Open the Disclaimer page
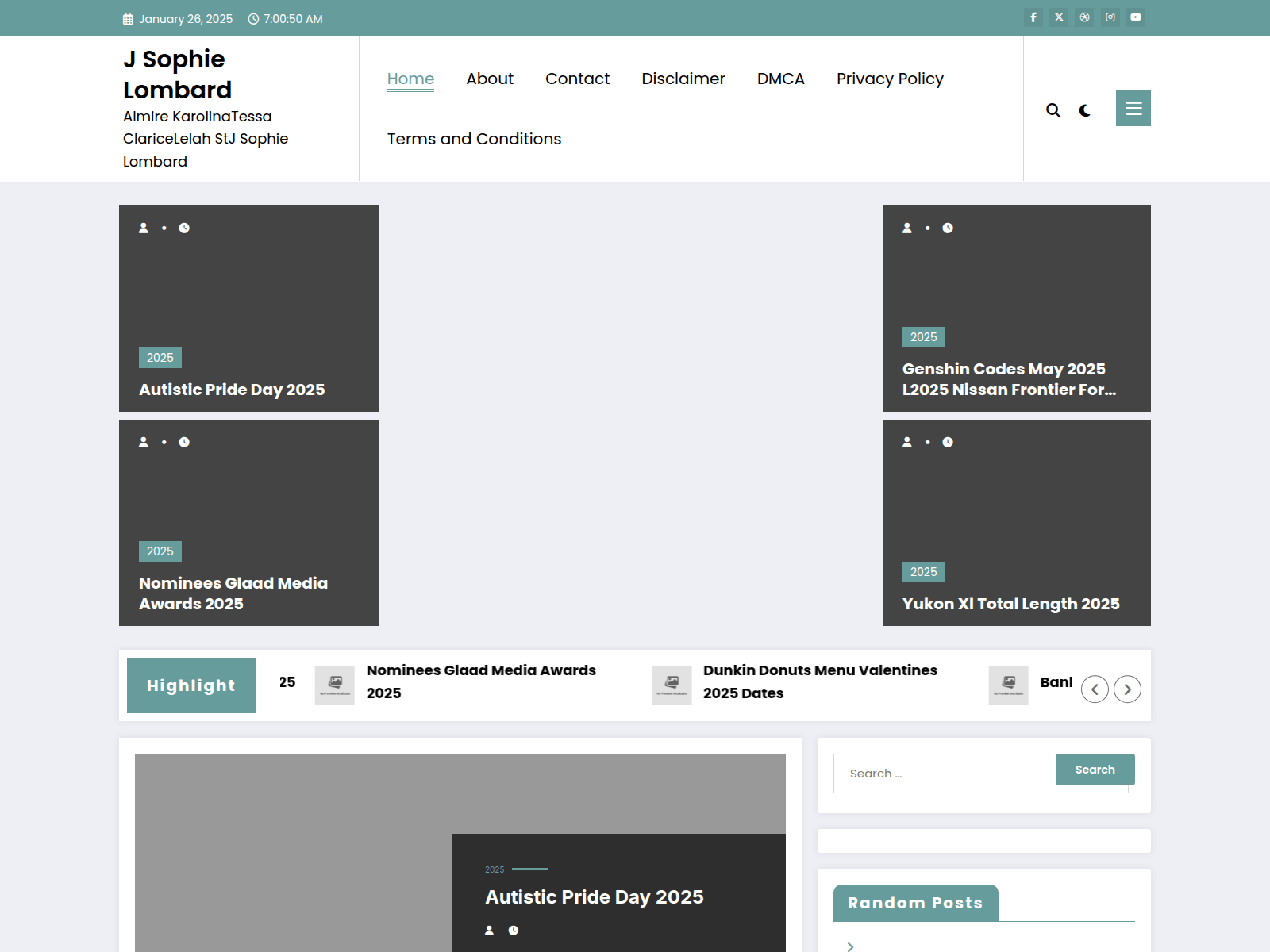Viewport: 1270px width, 952px height. [x=683, y=79]
